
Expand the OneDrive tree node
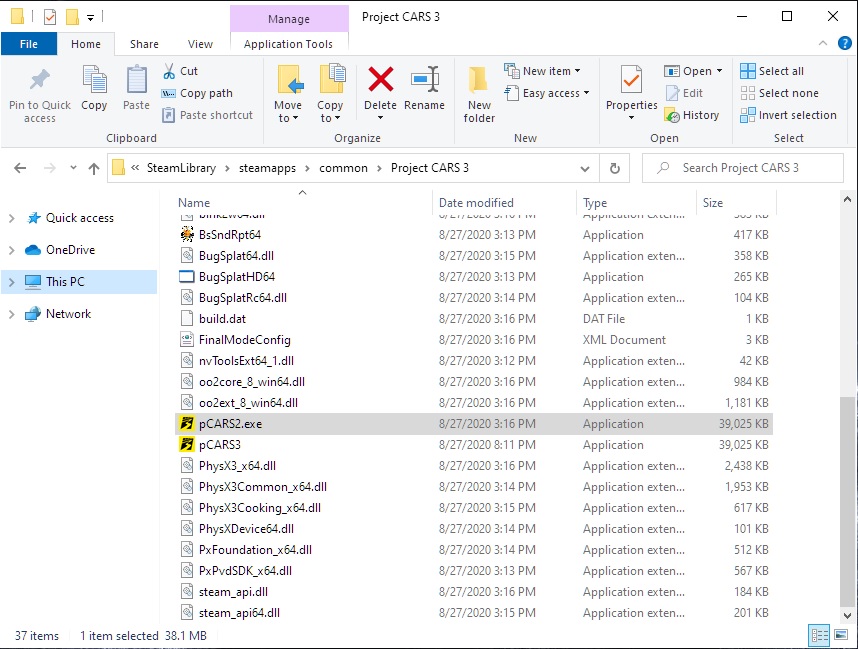11,250
